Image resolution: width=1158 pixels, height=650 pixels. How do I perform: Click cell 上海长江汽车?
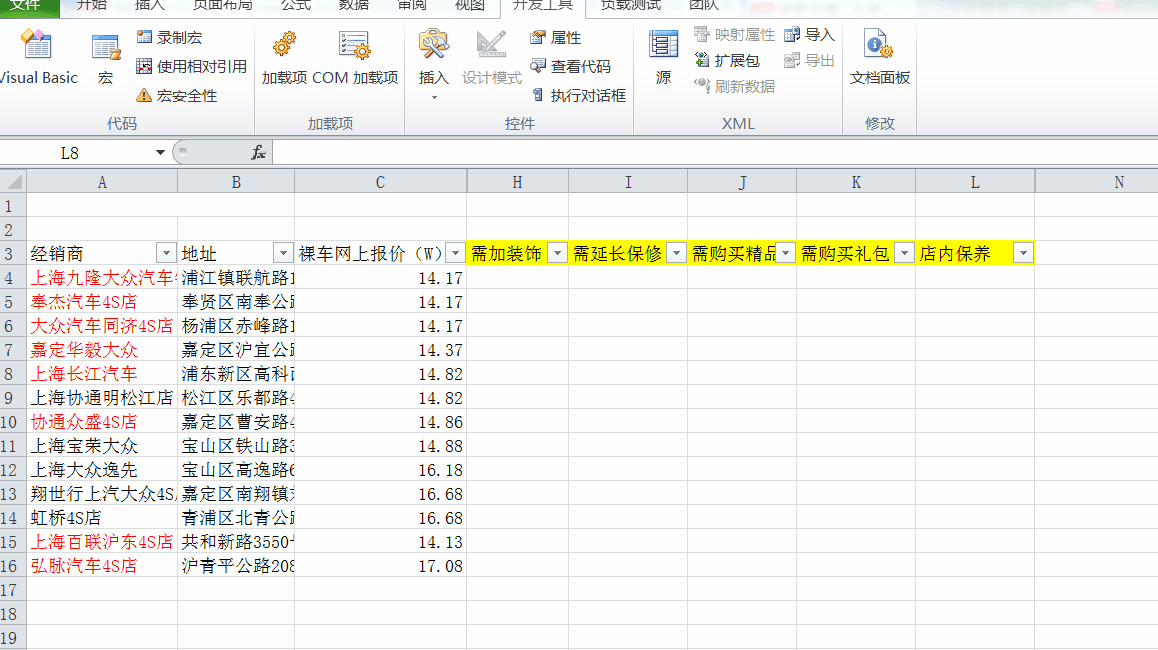102,374
